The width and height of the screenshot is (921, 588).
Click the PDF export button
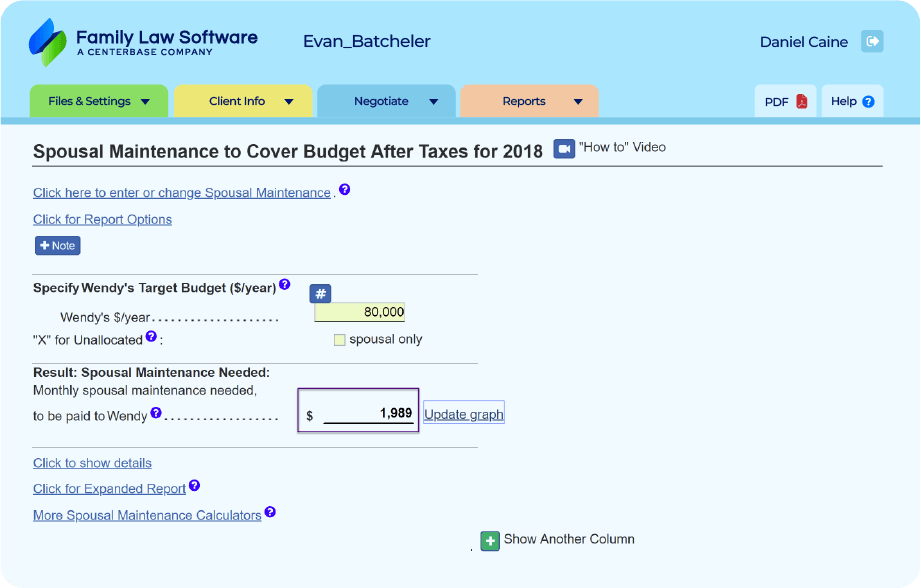[x=785, y=101]
